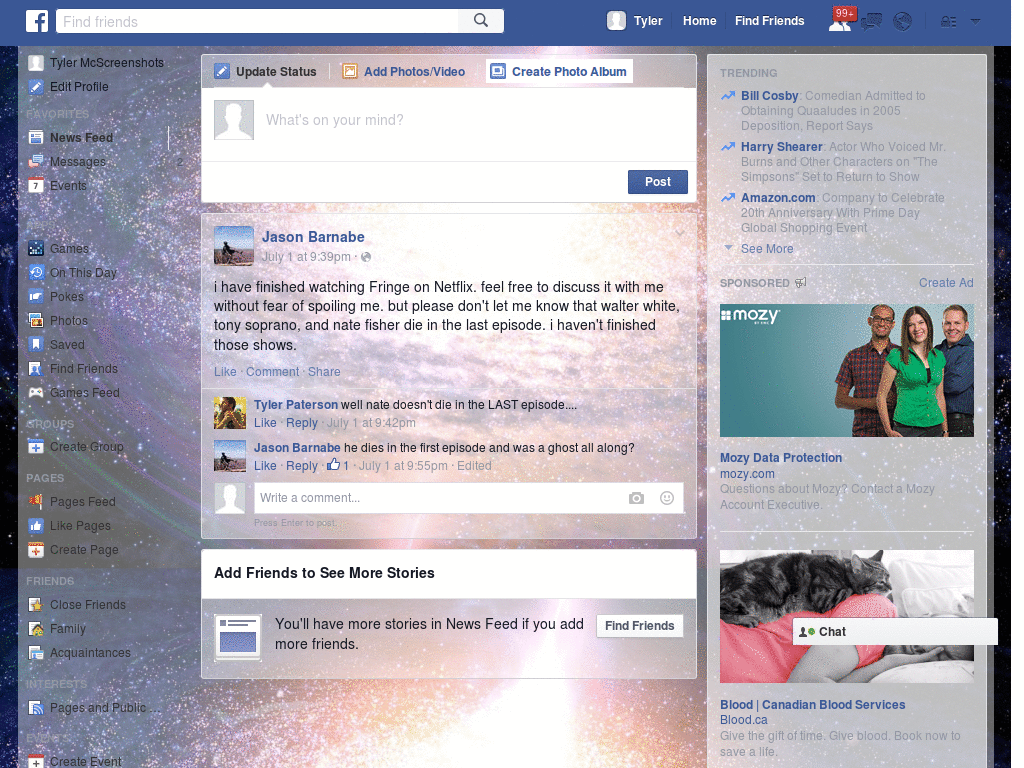Open privacy shortcuts icon
The width and height of the screenshot is (1024, 768).
[948, 22]
